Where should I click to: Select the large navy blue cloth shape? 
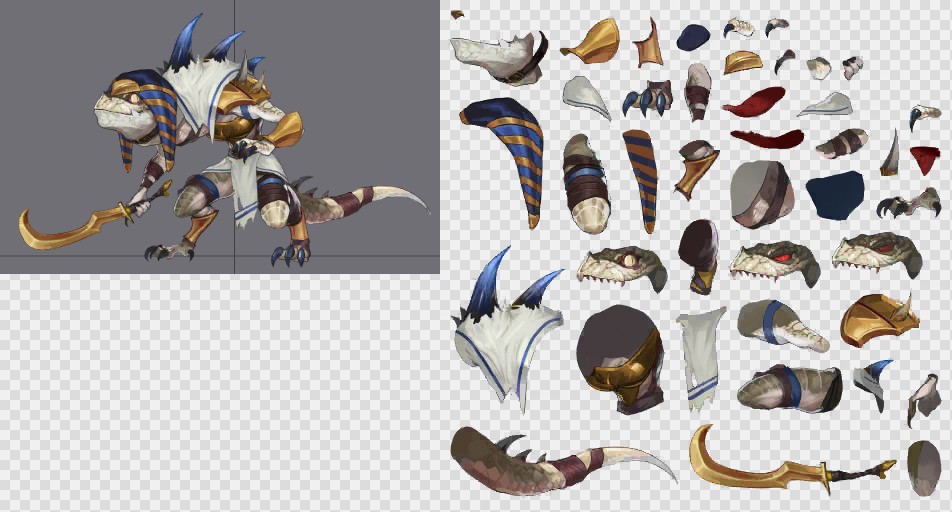point(835,195)
